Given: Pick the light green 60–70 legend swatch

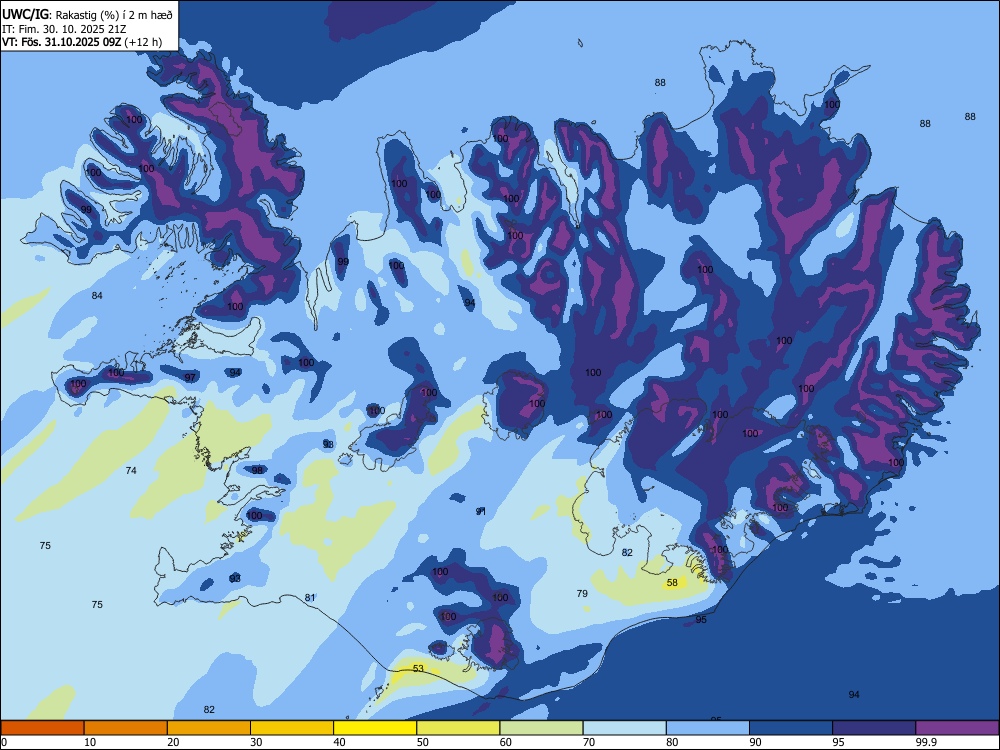Looking at the screenshot, I should (x=541, y=728).
